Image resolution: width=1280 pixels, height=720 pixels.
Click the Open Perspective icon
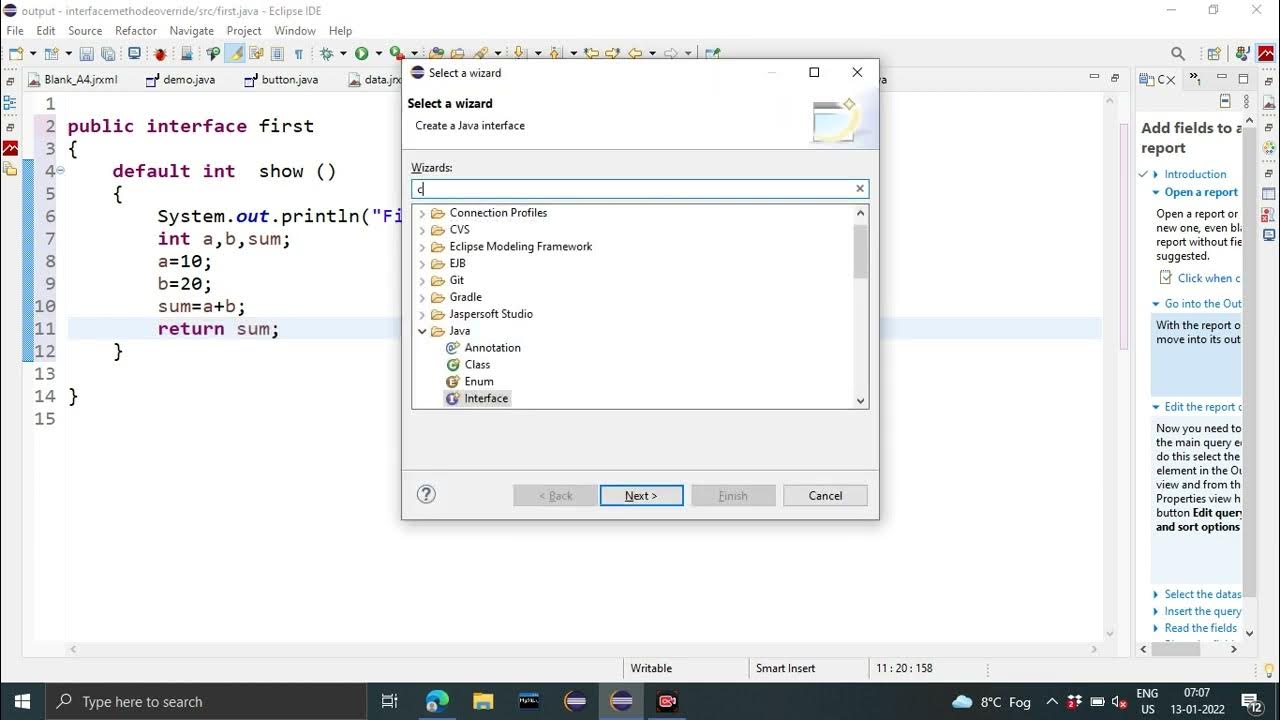pyautogui.click(x=1215, y=53)
